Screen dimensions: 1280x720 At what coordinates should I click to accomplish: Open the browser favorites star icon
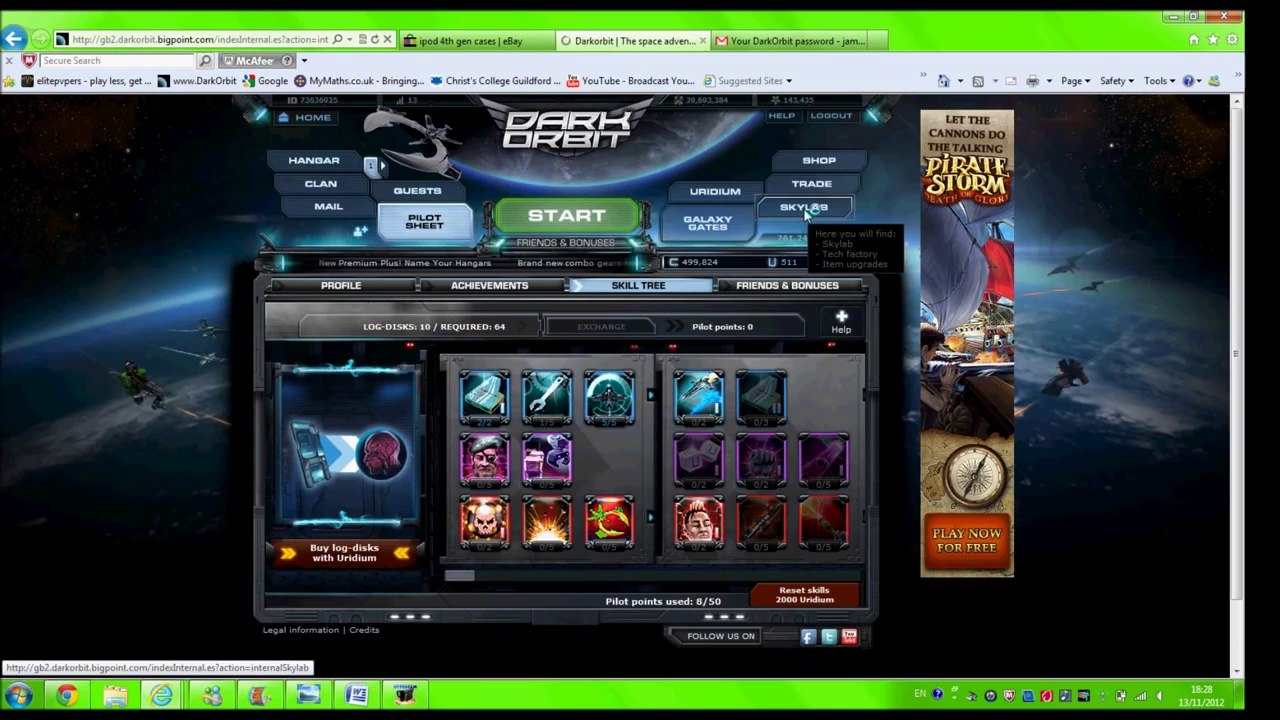tap(1213, 40)
